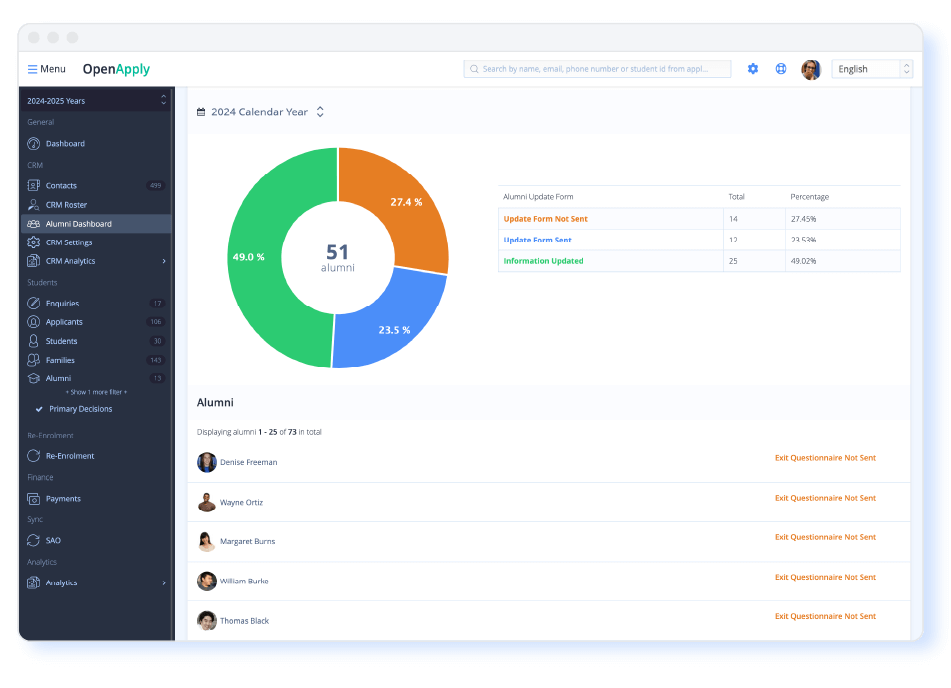Click the Contacts card icon
The image size is (951, 688).
tap(34, 186)
